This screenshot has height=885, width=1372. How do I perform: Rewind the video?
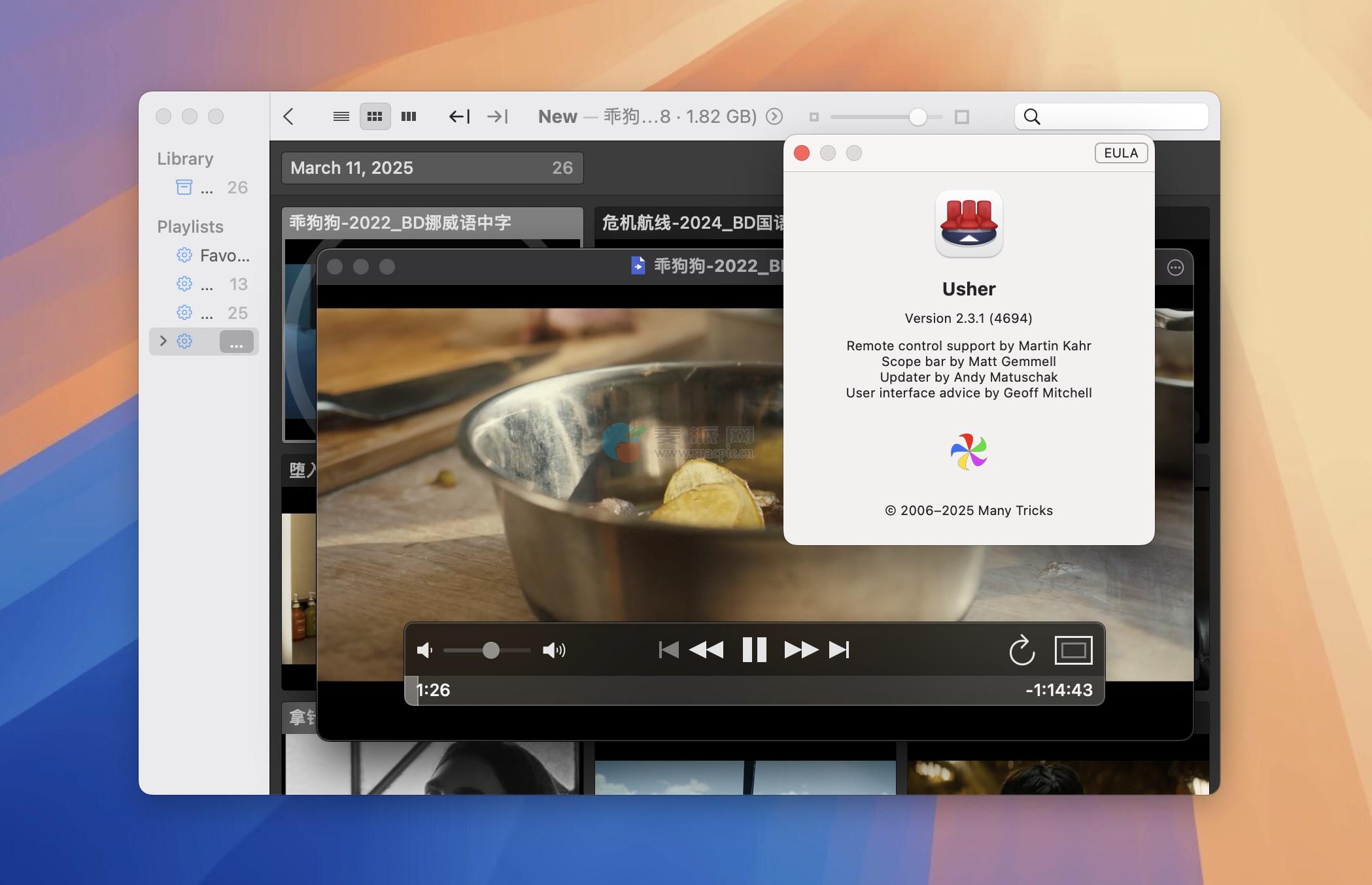pos(706,650)
